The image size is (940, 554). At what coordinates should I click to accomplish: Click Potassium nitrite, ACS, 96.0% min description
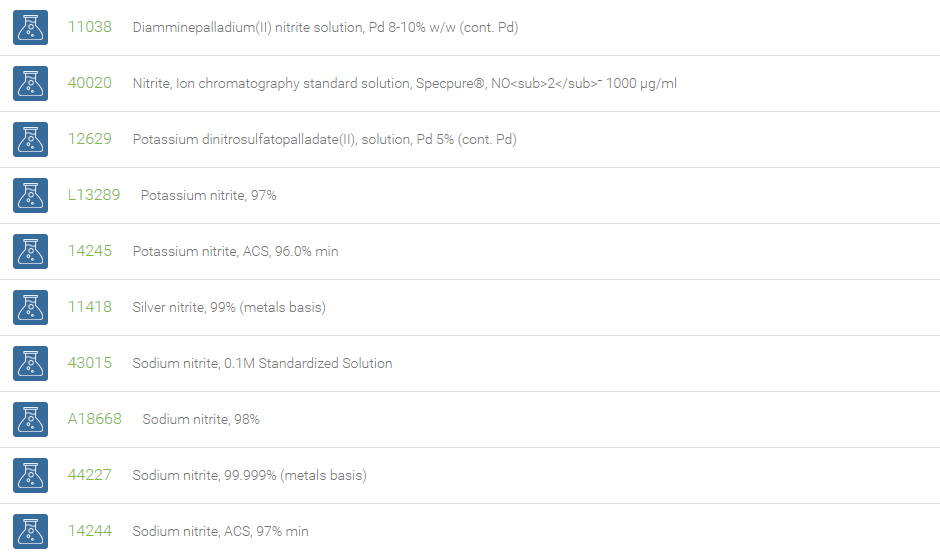coord(235,251)
